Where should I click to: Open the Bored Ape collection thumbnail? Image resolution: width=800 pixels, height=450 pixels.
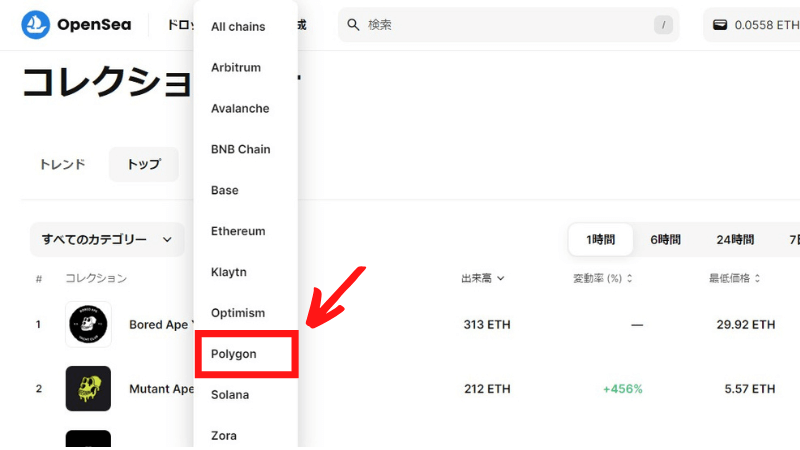88,324
